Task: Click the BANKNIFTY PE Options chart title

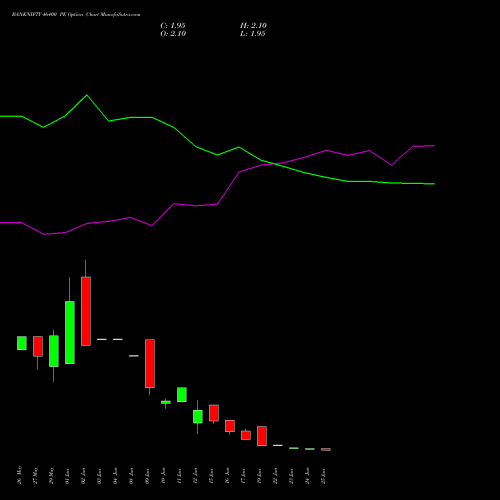Action: tap(76, 15)
